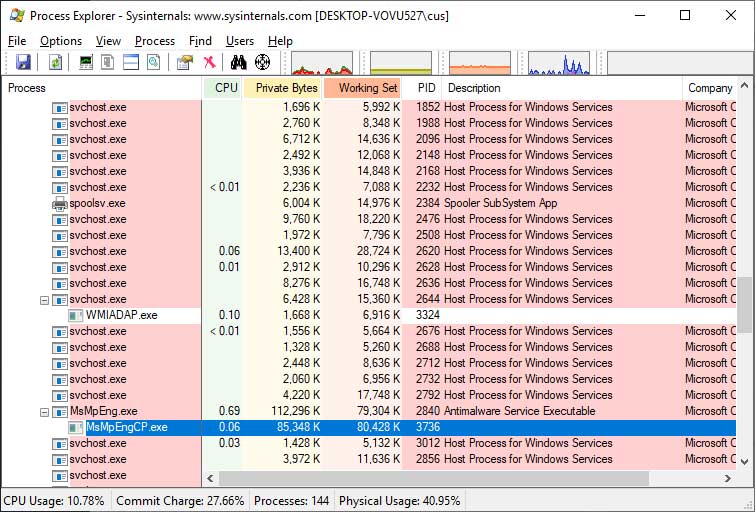Click the CPU usage history graph
The width and height of the screenshot is (755, 512).
click(321, 64)
